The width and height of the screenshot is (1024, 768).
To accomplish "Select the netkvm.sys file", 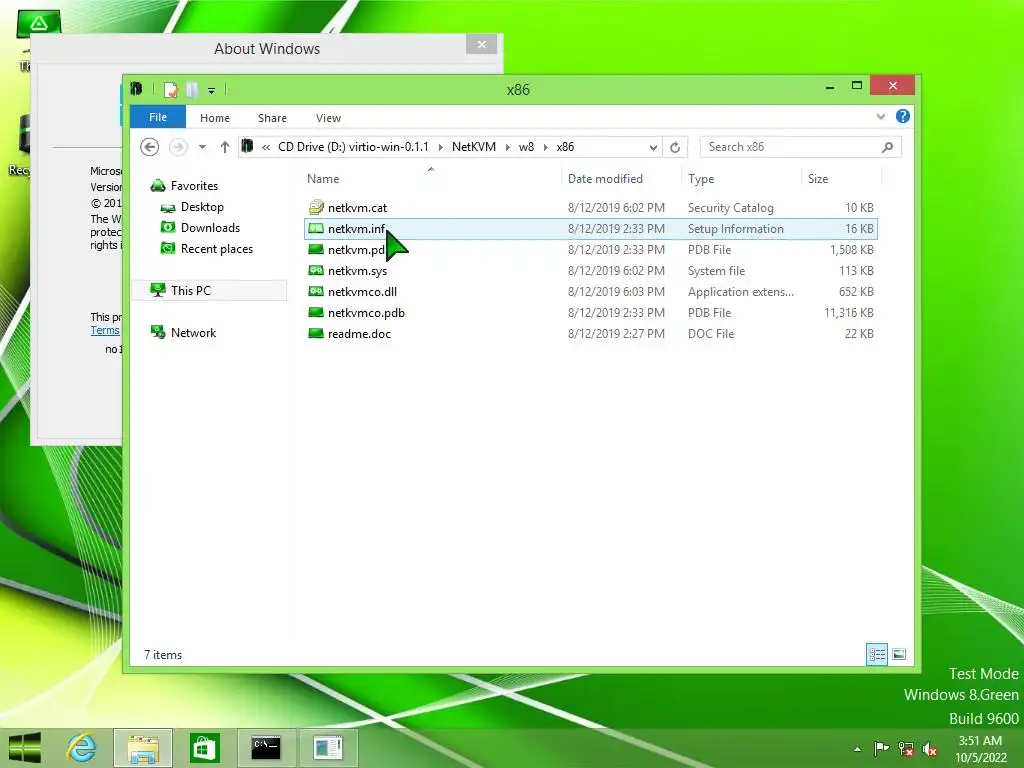I will pos(357,270).
